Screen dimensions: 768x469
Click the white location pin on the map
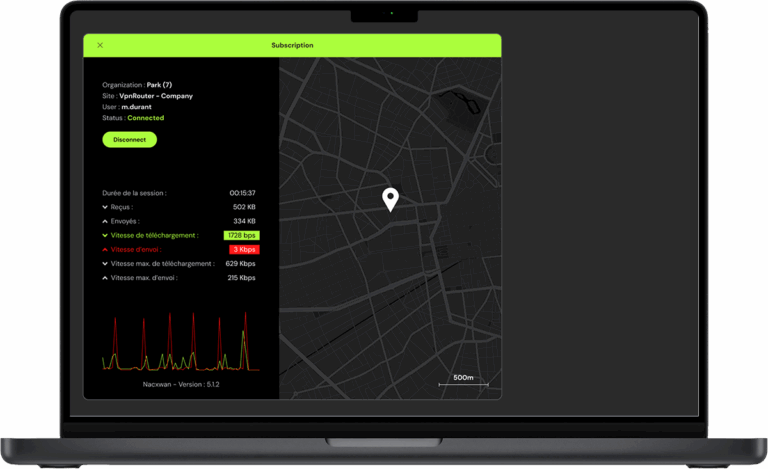(391, 199)
